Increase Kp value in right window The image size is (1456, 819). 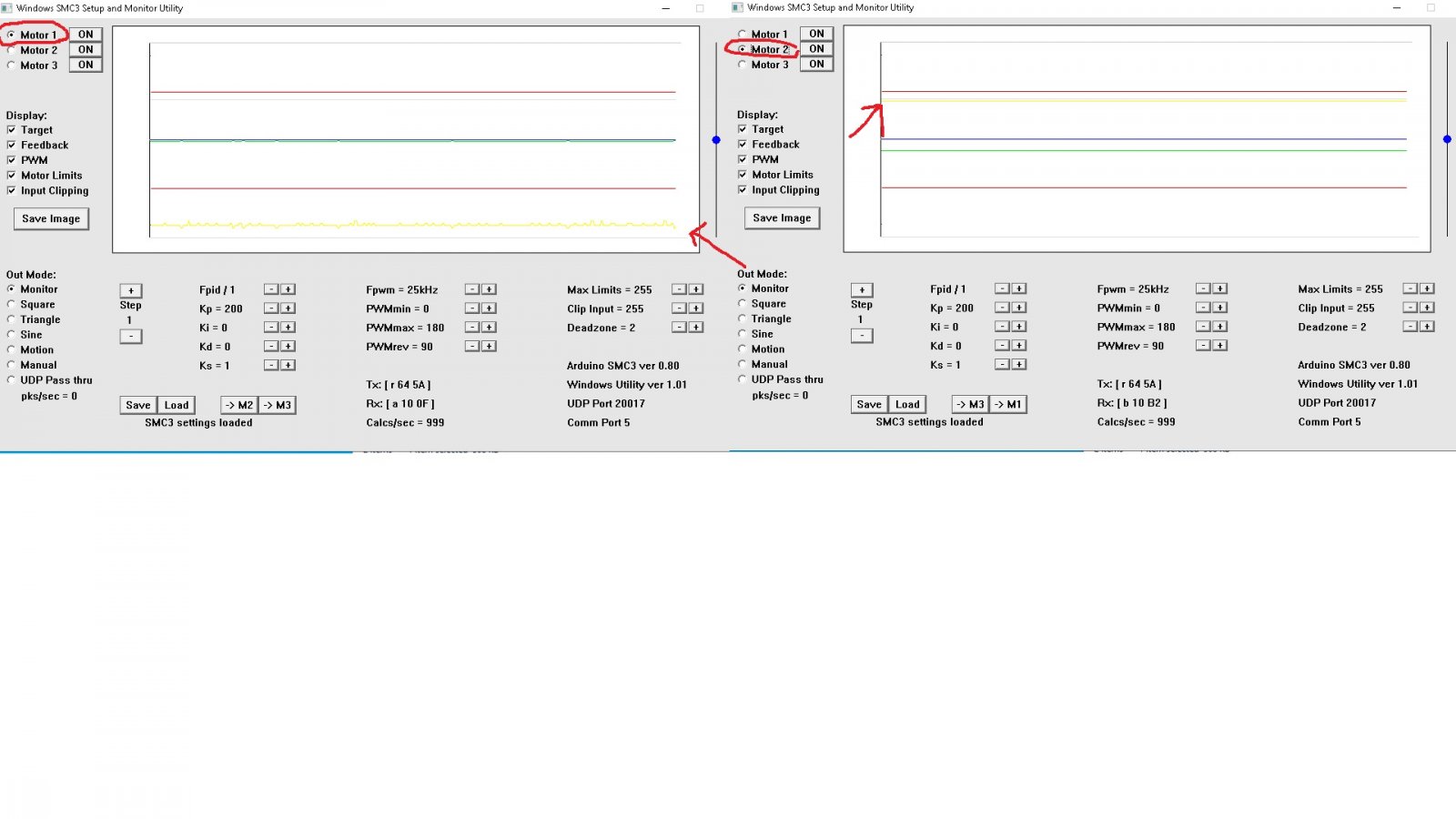pos(1019,308)
